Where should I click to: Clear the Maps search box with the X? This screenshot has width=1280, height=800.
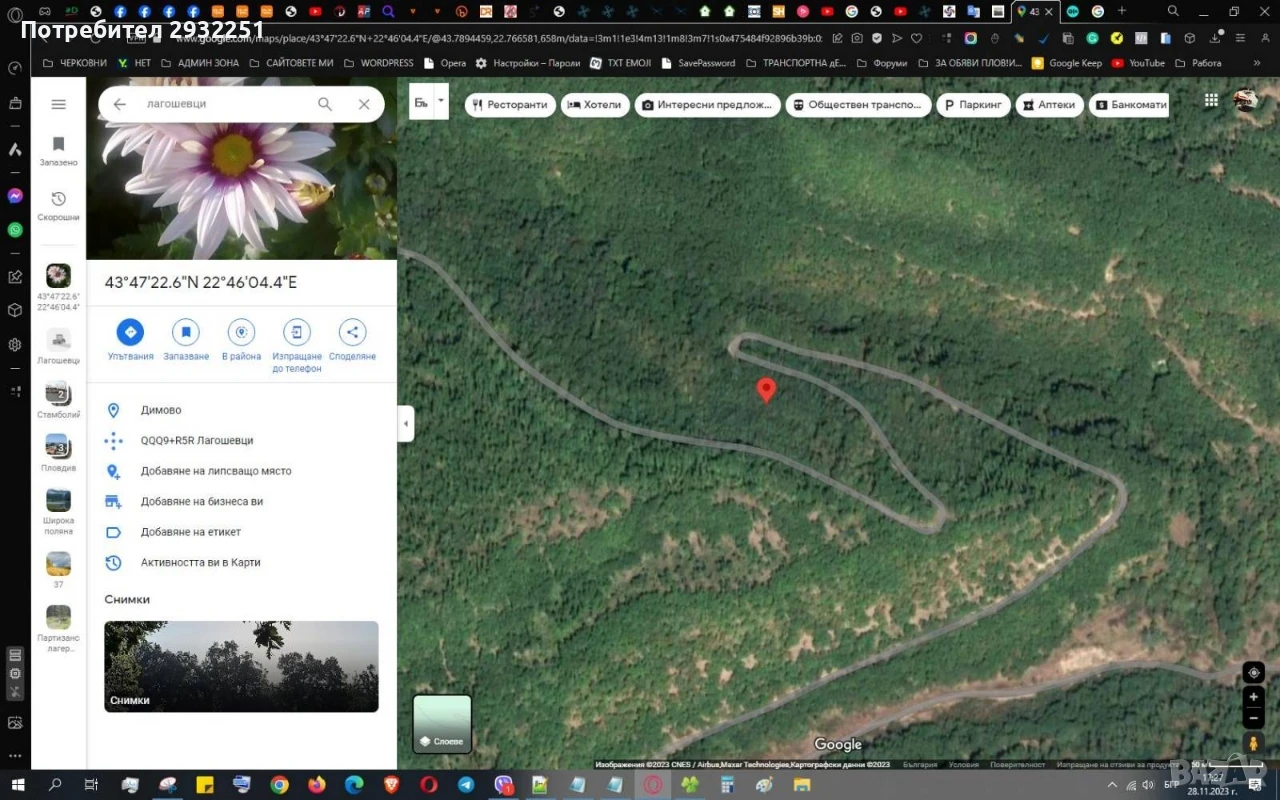[x=364, y=104]
